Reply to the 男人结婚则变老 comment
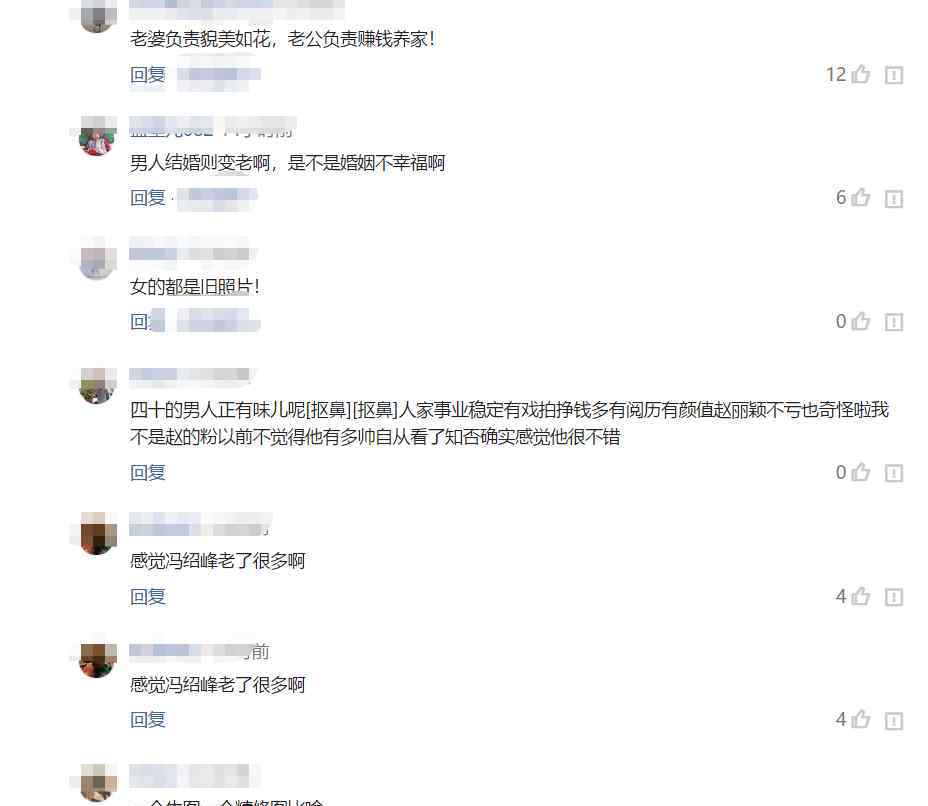 148,198
